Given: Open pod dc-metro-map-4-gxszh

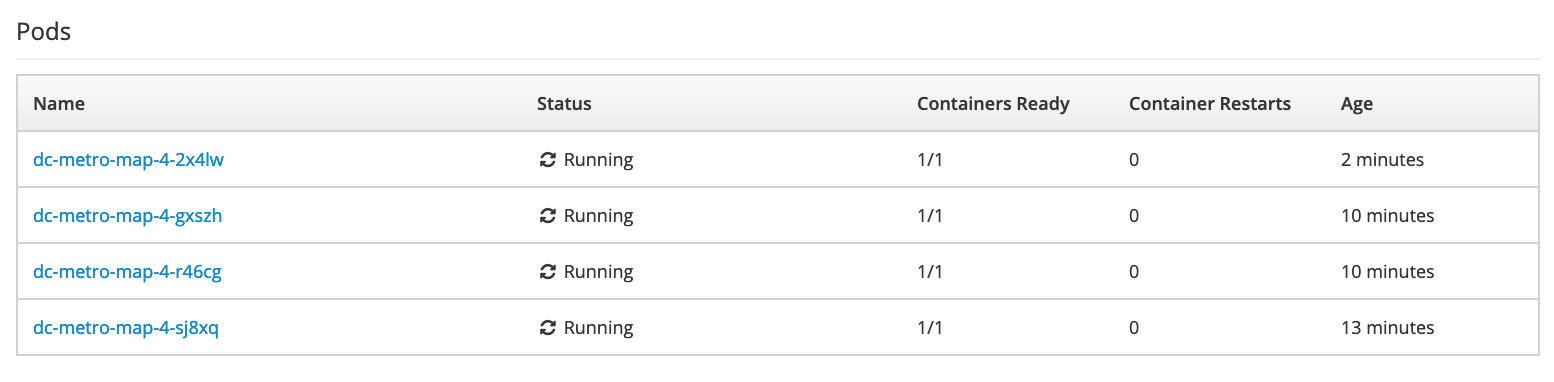Looking at the screenshot, I should (x=128, y=216).
